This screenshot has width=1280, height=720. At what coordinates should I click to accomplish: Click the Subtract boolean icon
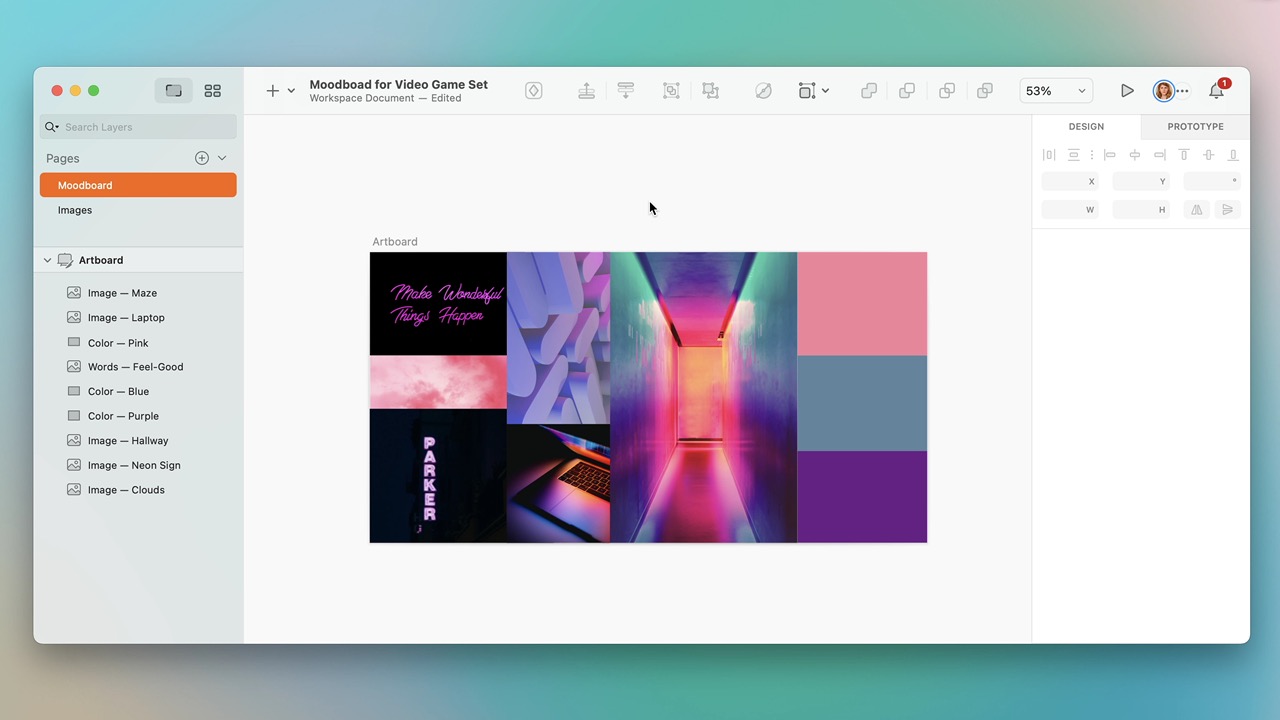tap(907, 91)
